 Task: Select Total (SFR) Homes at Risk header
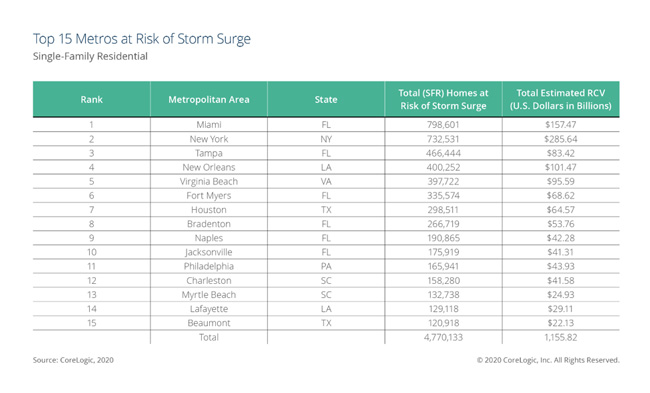[x=444, y=99]
